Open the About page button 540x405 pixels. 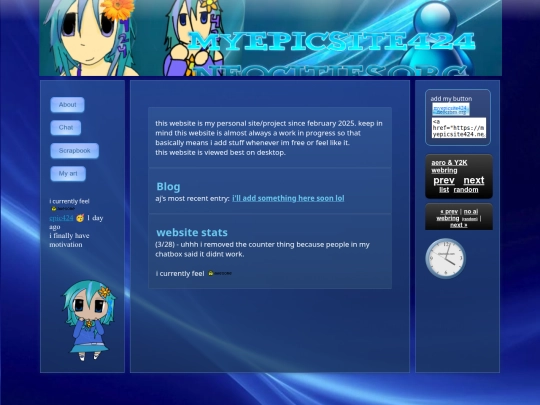68,105
